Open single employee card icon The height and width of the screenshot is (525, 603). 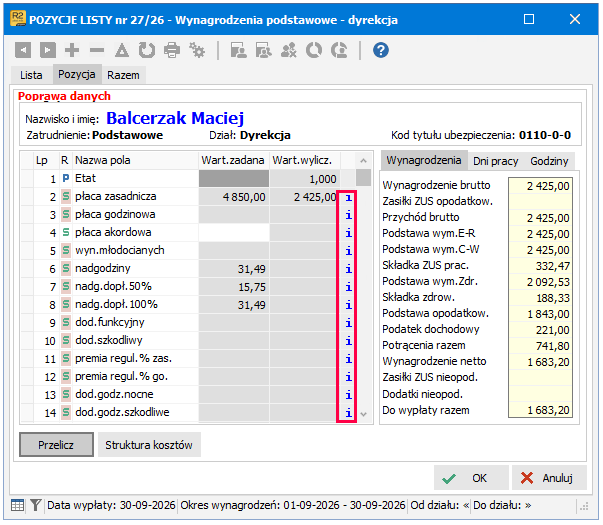click(x=238, y=50)
